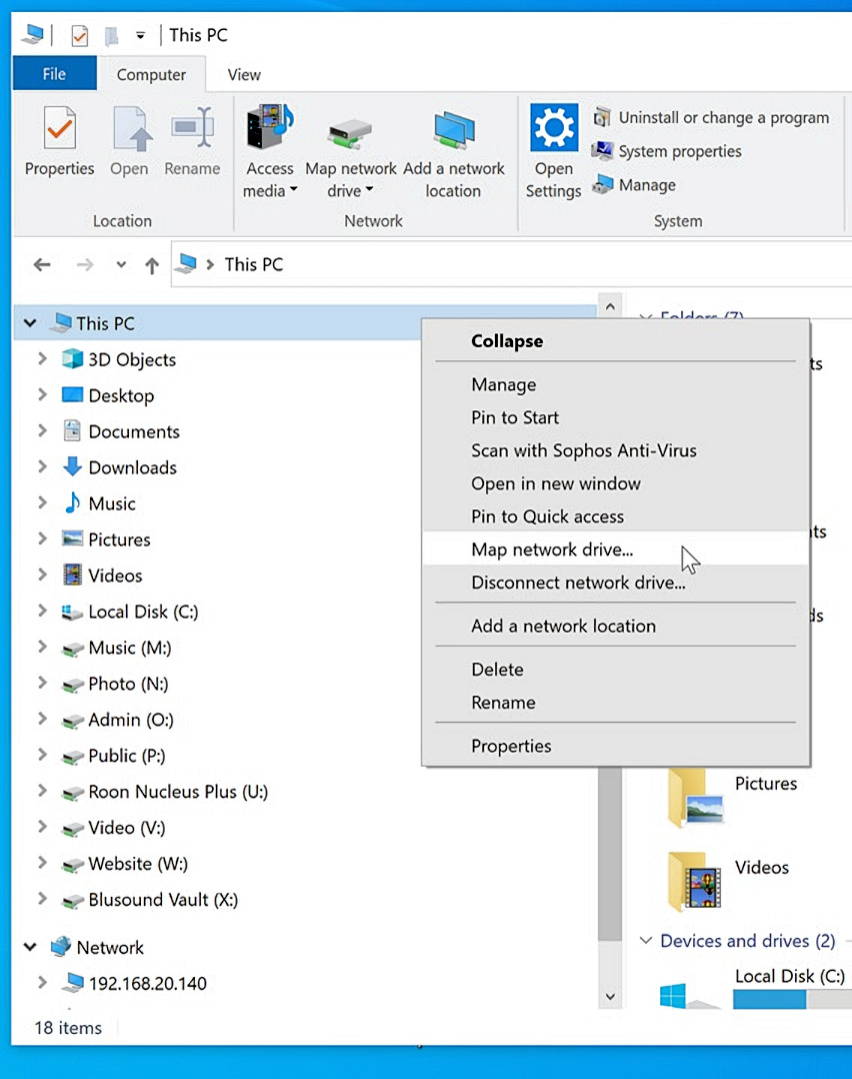Click the 192.168.20.140 computer icon
The width and height of the screenshot is (852, 1079).
pyautogui.click(x=72, y=983)
